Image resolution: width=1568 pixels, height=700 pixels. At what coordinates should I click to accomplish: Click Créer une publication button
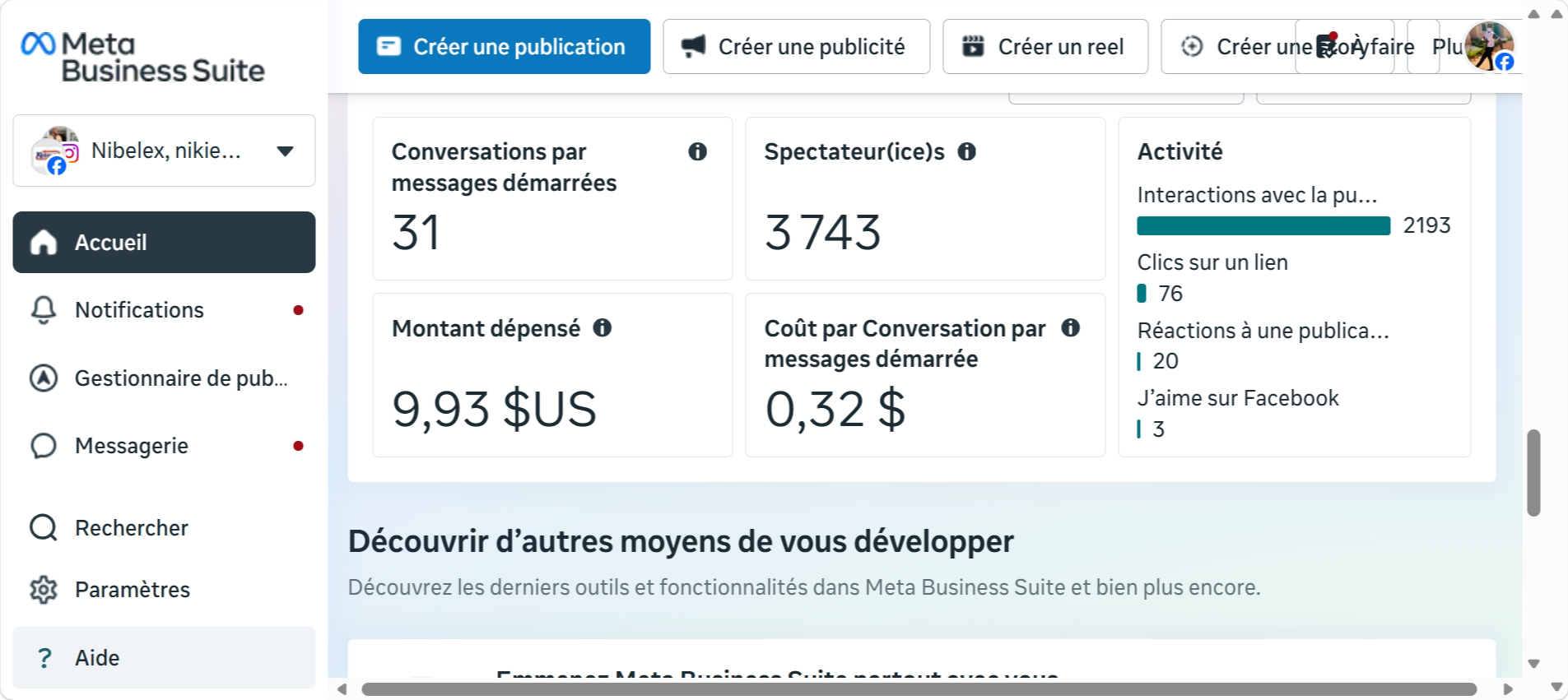coord(504,47)
